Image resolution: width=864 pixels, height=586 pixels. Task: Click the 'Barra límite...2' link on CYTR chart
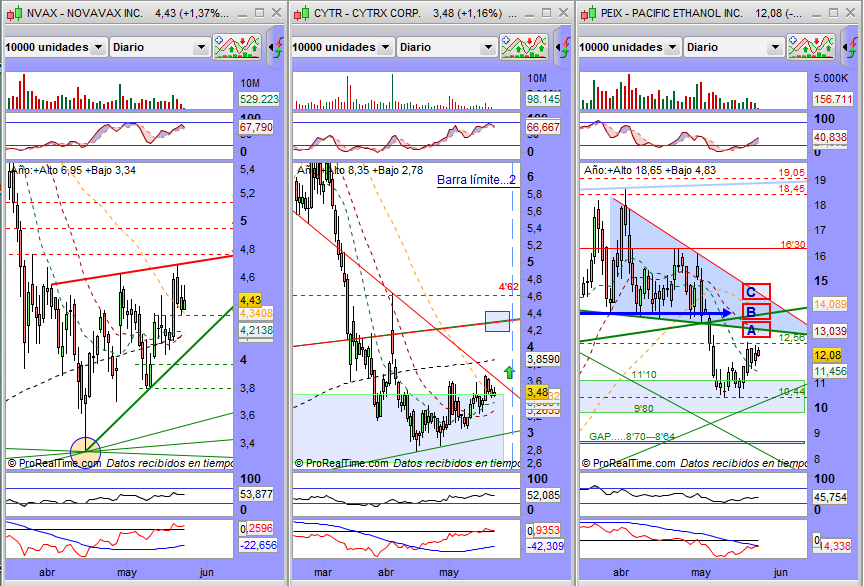click(x=476, y=180)
